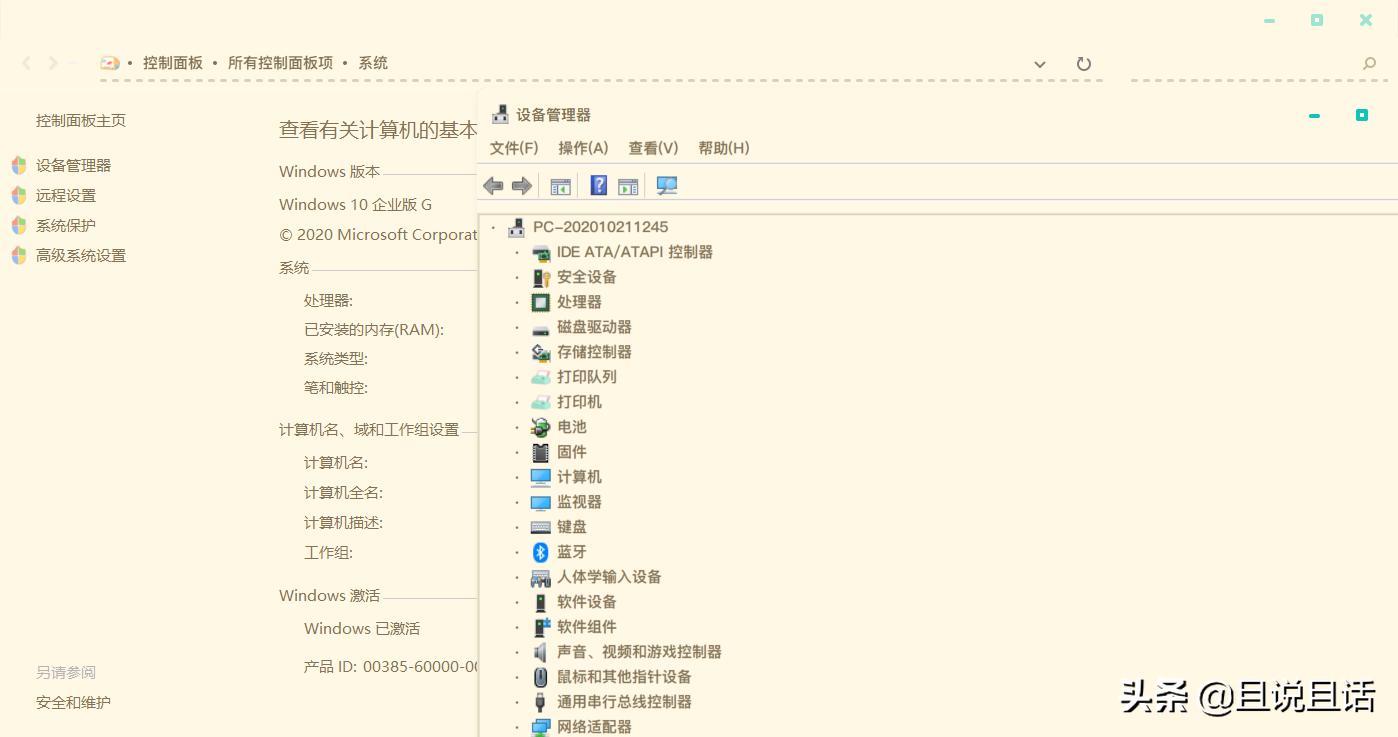
Task: Expand the 安全设备 node
Action: pos(517,278)
